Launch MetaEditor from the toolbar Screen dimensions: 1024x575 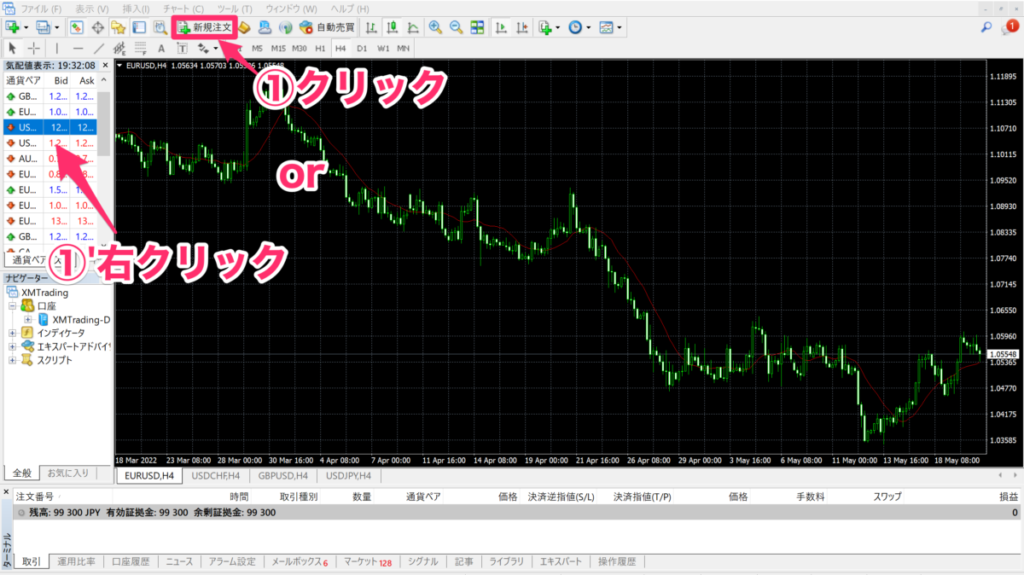(244, 27)
